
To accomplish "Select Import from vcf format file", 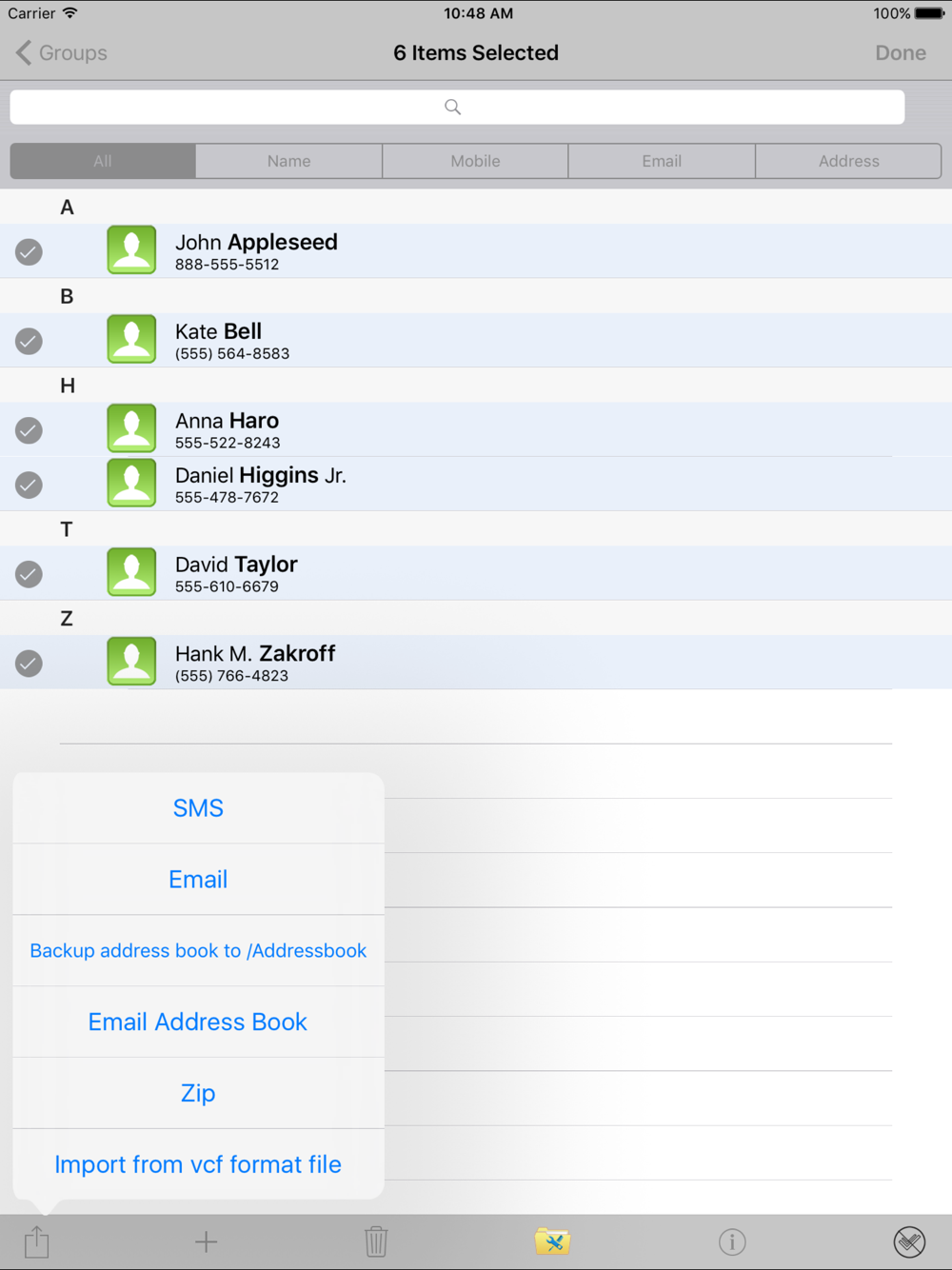I will 198,1164.
